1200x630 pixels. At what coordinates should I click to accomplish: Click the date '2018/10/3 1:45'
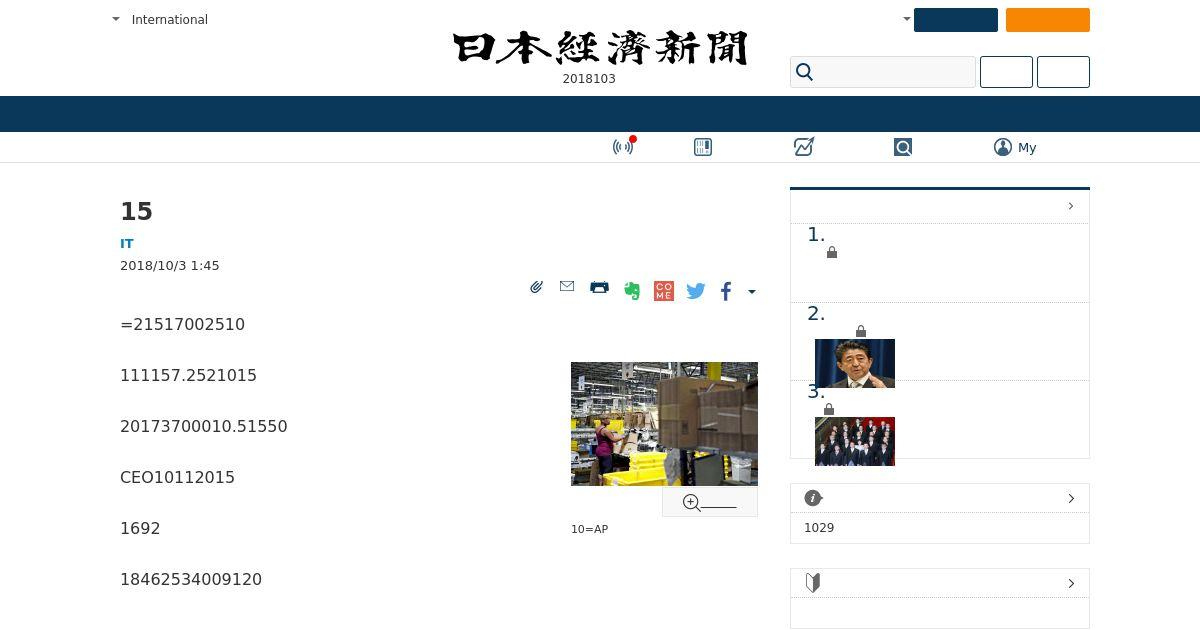click(170, 266)
